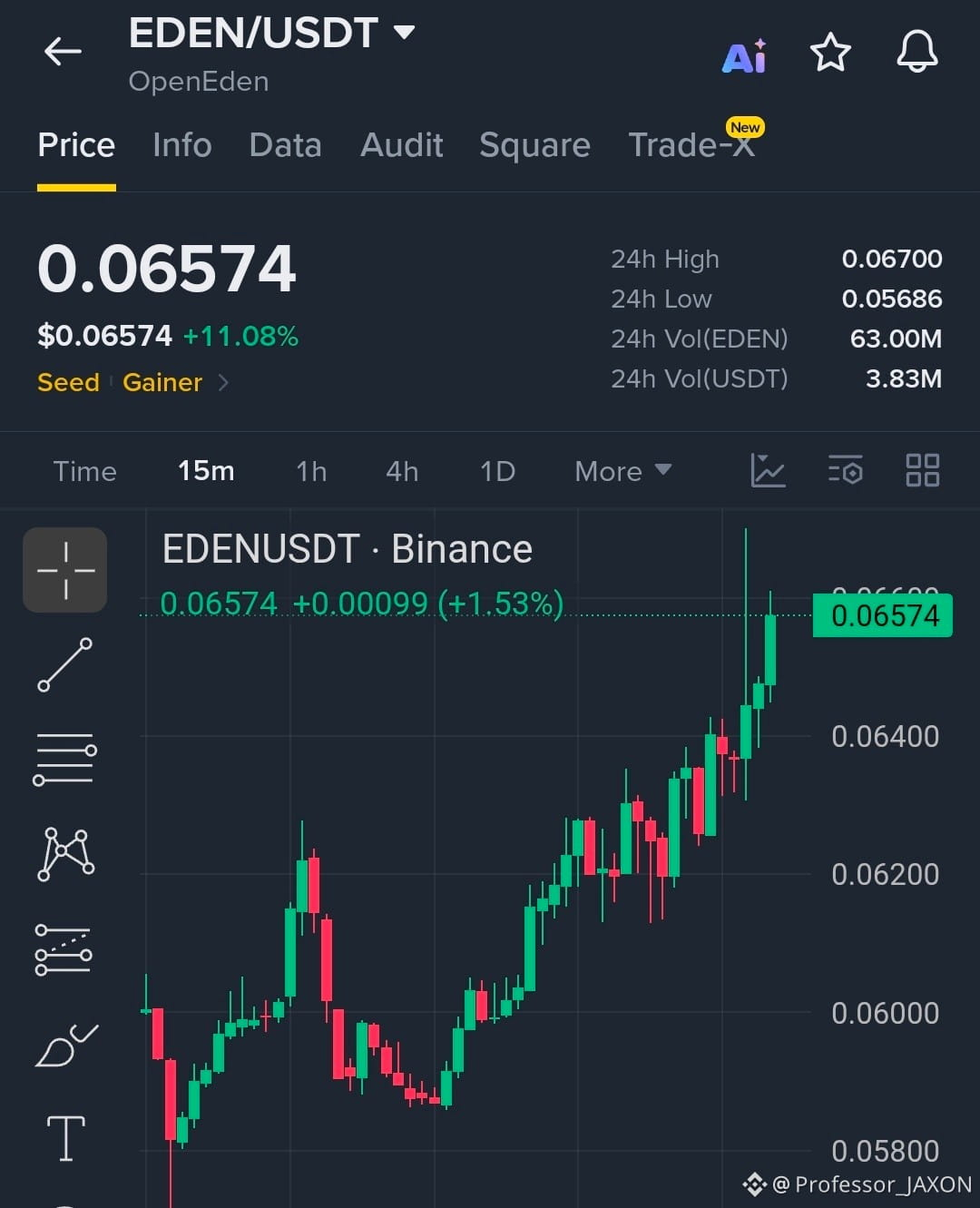Select the 15m interval
The height and width of the screenshot is (1208, 980).
coord(206,471)
